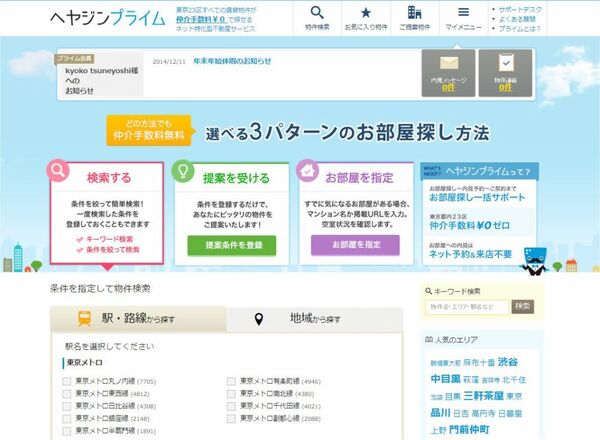
Task: Open 条件を絞って検索 link
Action: pos(113,250)
